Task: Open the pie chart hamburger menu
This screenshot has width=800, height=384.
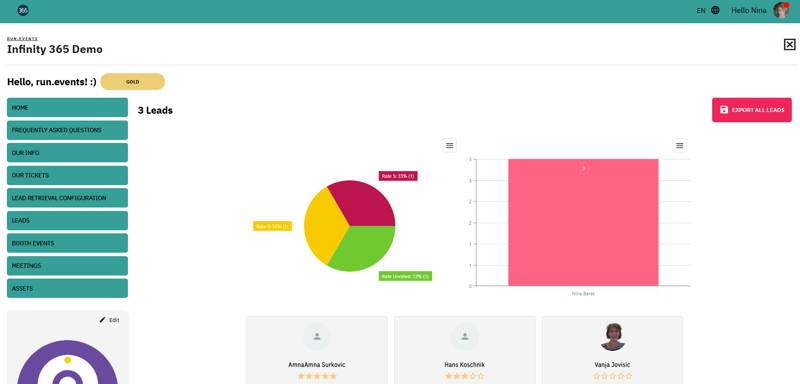Action: 449,145
